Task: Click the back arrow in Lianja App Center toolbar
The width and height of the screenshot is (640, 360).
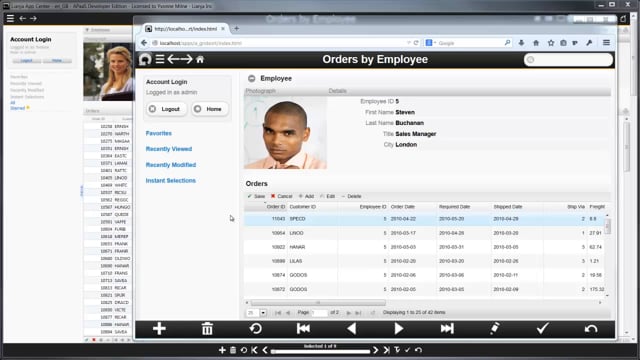Action: click(x=22, y=18)
